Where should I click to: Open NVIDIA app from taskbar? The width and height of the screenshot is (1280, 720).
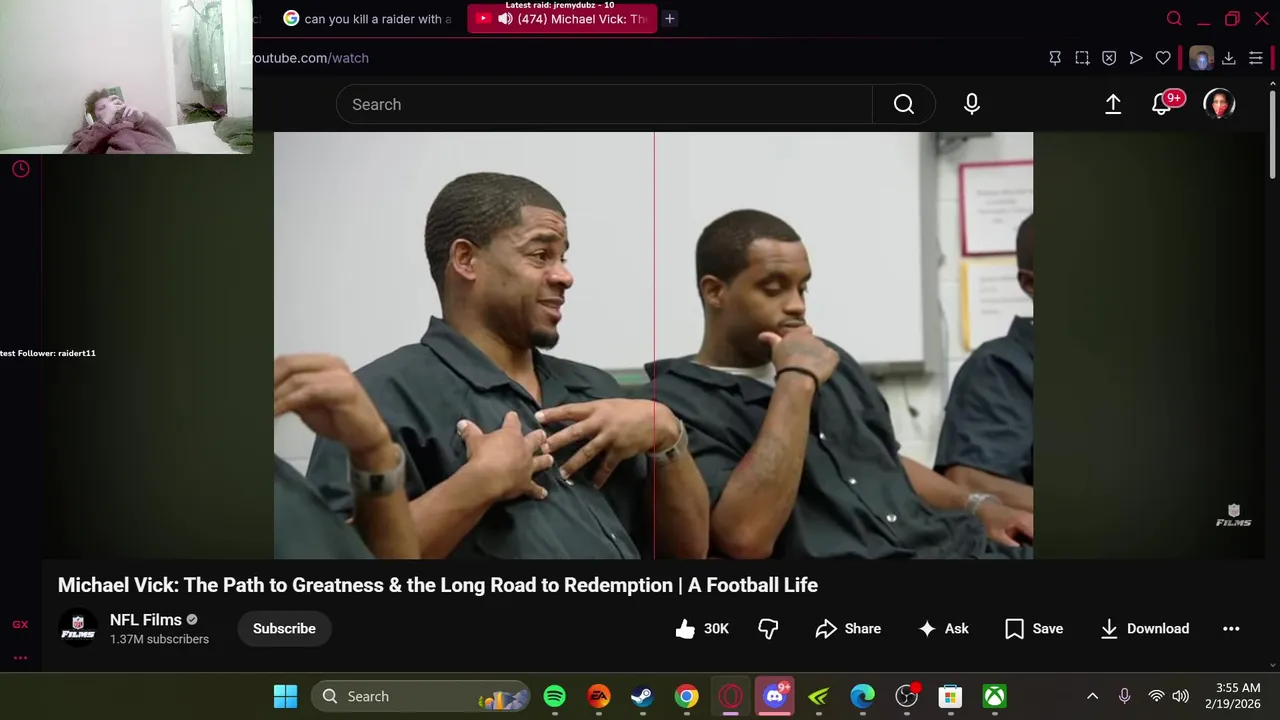tap(818, 696)
